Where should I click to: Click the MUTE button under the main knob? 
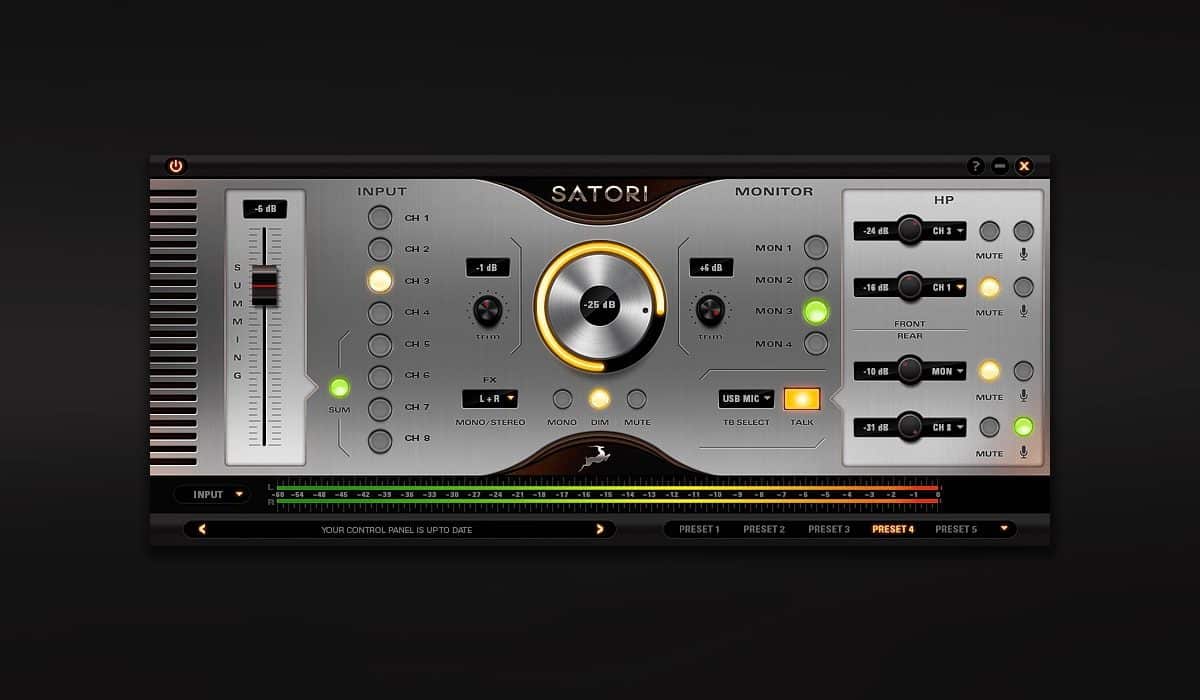pos(636,399)
